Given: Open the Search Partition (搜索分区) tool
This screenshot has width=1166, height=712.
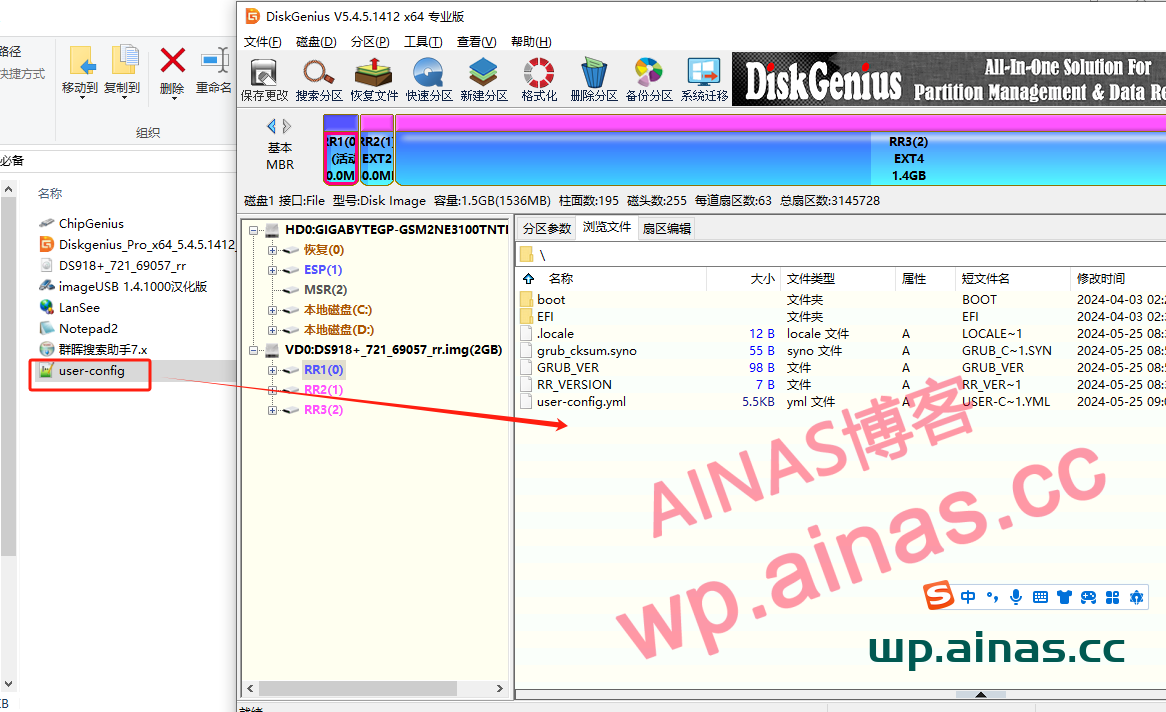Looking at the screenshot, I should click(x=319, y=80).
